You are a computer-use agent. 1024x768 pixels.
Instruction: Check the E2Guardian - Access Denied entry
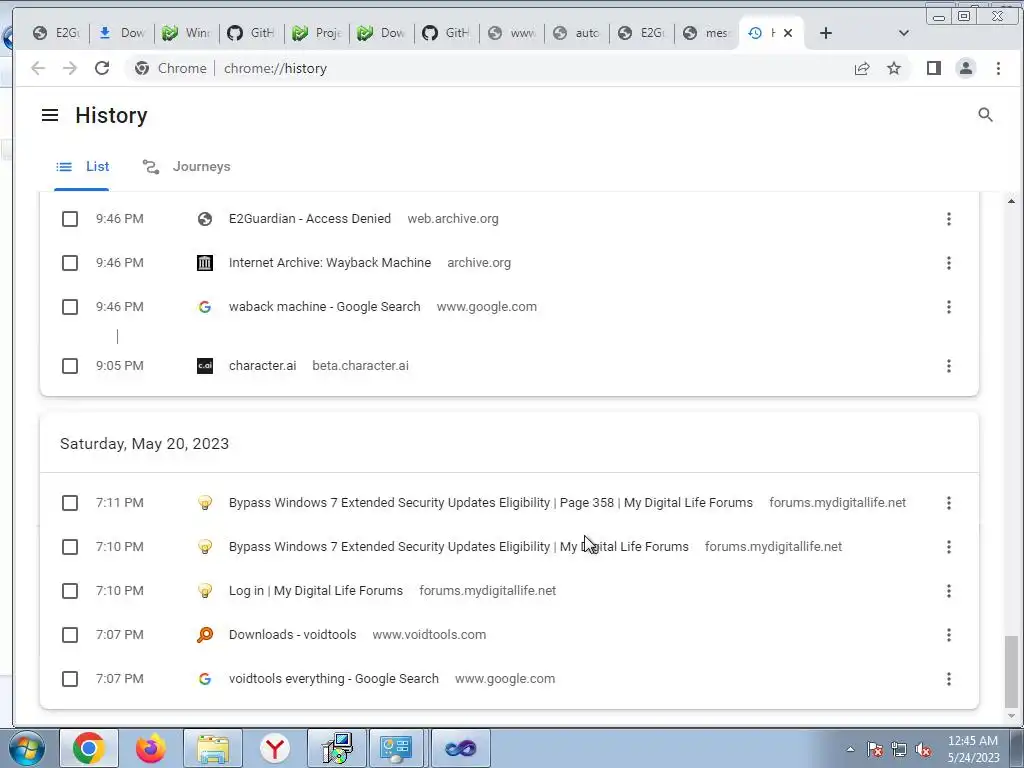coord(70,219)
